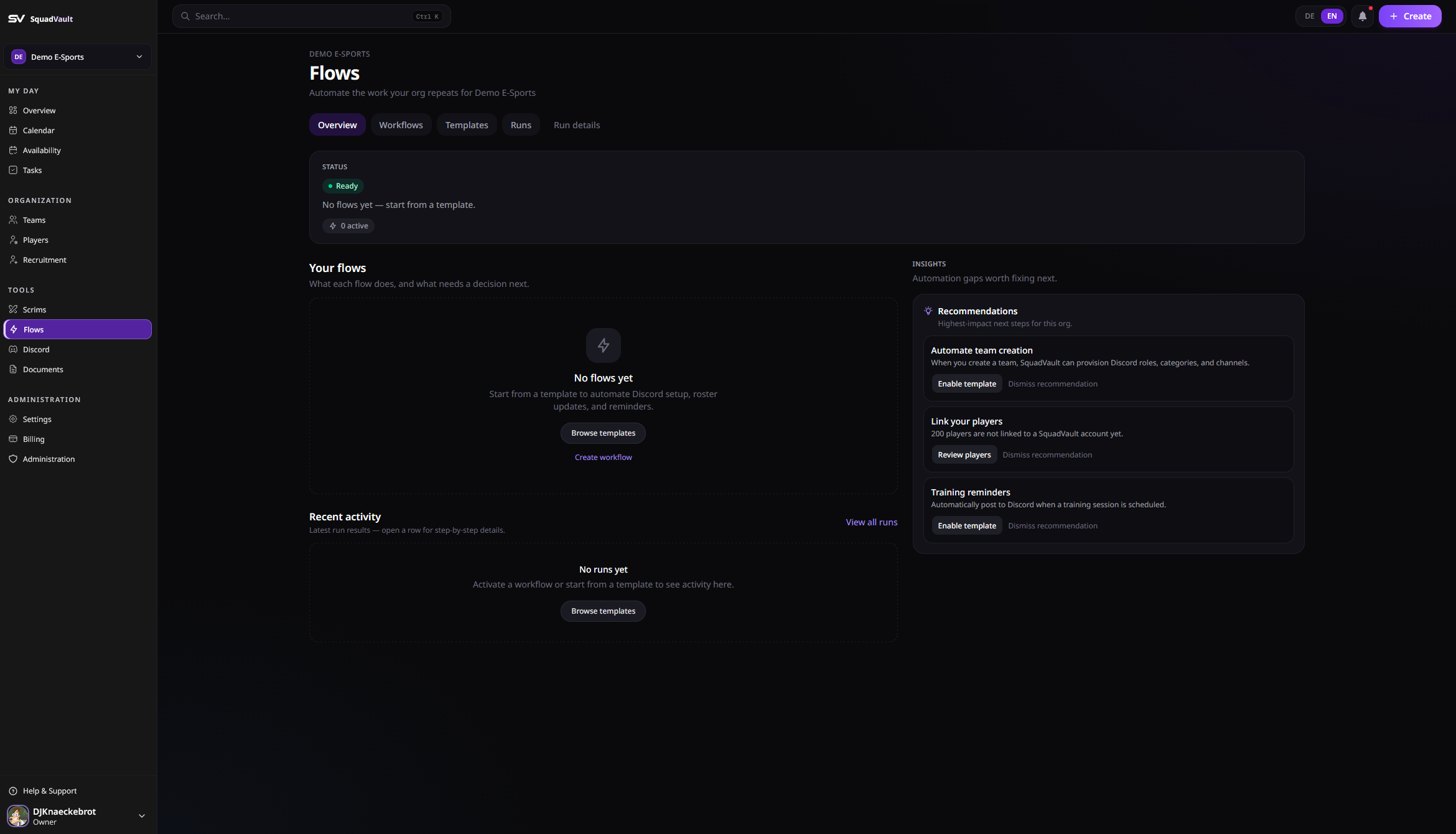
Task: Dismiss the Training reminders recommendation
Action: (x=1053, y=526)
